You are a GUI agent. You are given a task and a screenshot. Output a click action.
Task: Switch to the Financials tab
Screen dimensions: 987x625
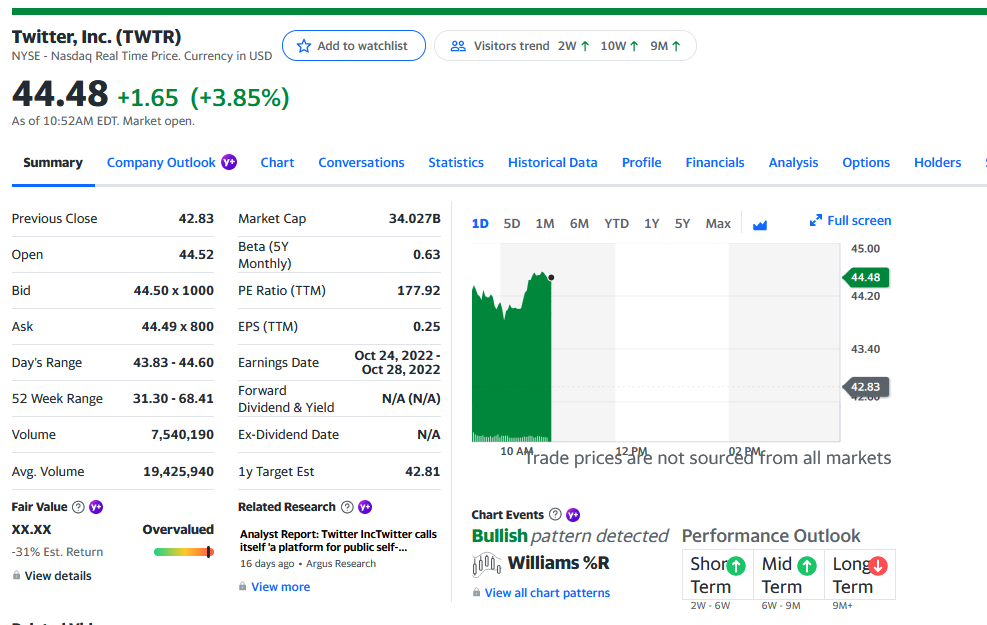point(715,162)
